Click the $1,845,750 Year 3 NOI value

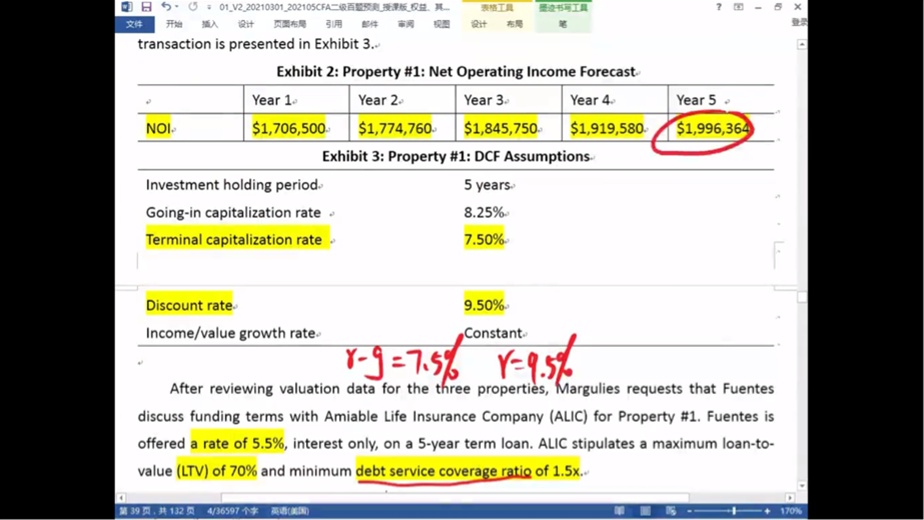coord(500,129)
